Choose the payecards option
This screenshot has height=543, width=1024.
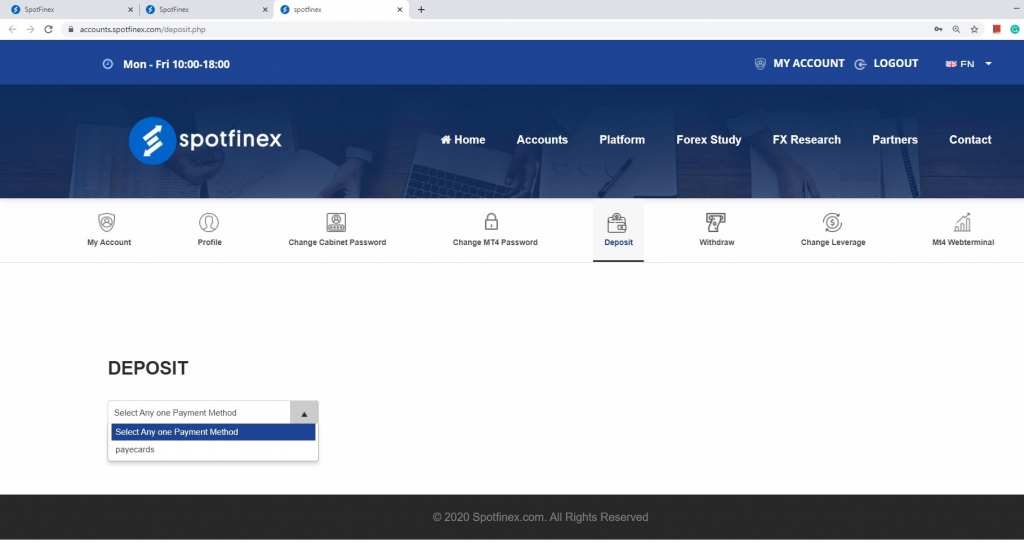point(213,450)
